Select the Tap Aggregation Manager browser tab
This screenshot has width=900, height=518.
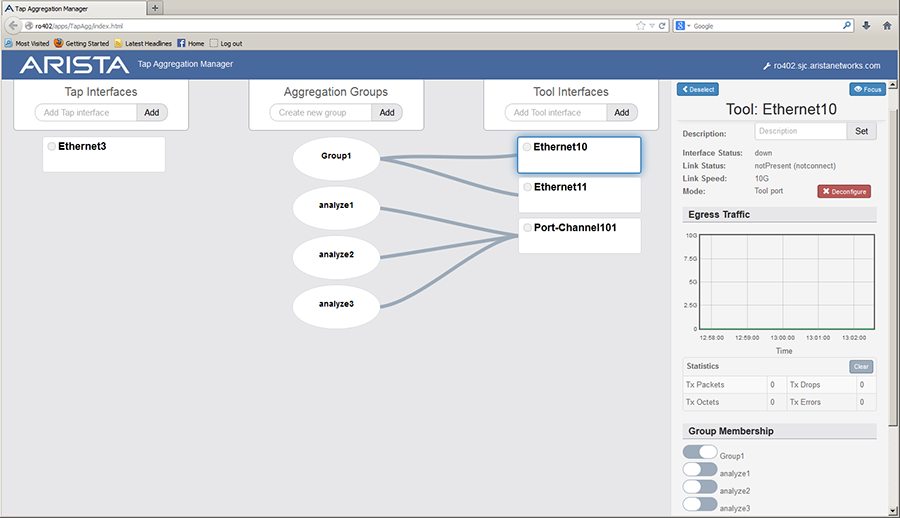[x=73, y=9]
